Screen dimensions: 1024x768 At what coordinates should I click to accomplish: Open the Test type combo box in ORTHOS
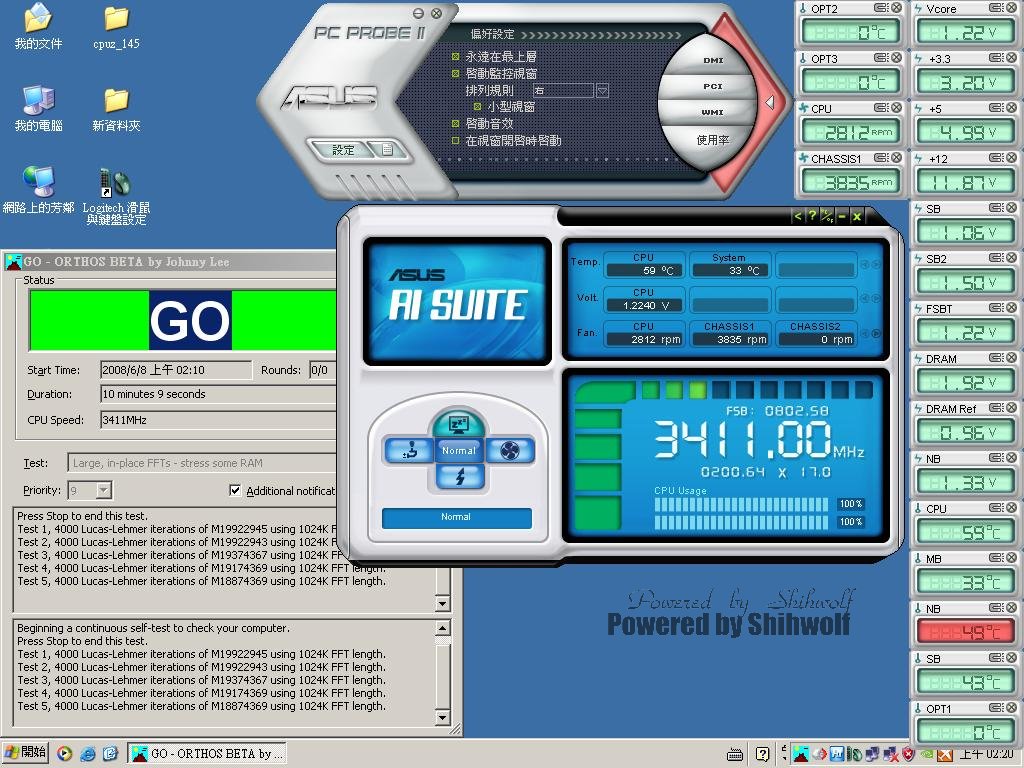[x=201, y=463]
